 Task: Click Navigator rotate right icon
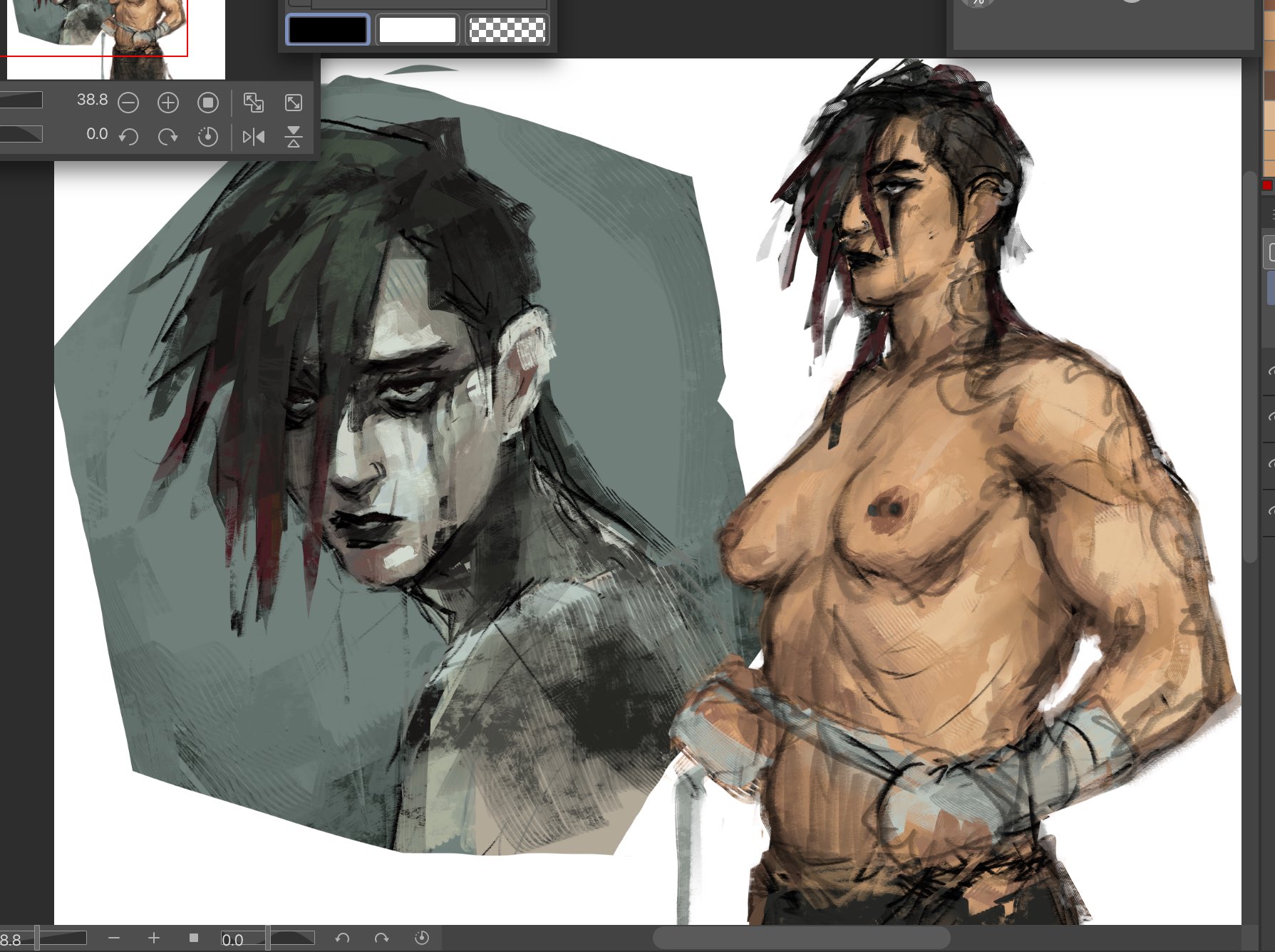tap(168, 136)
